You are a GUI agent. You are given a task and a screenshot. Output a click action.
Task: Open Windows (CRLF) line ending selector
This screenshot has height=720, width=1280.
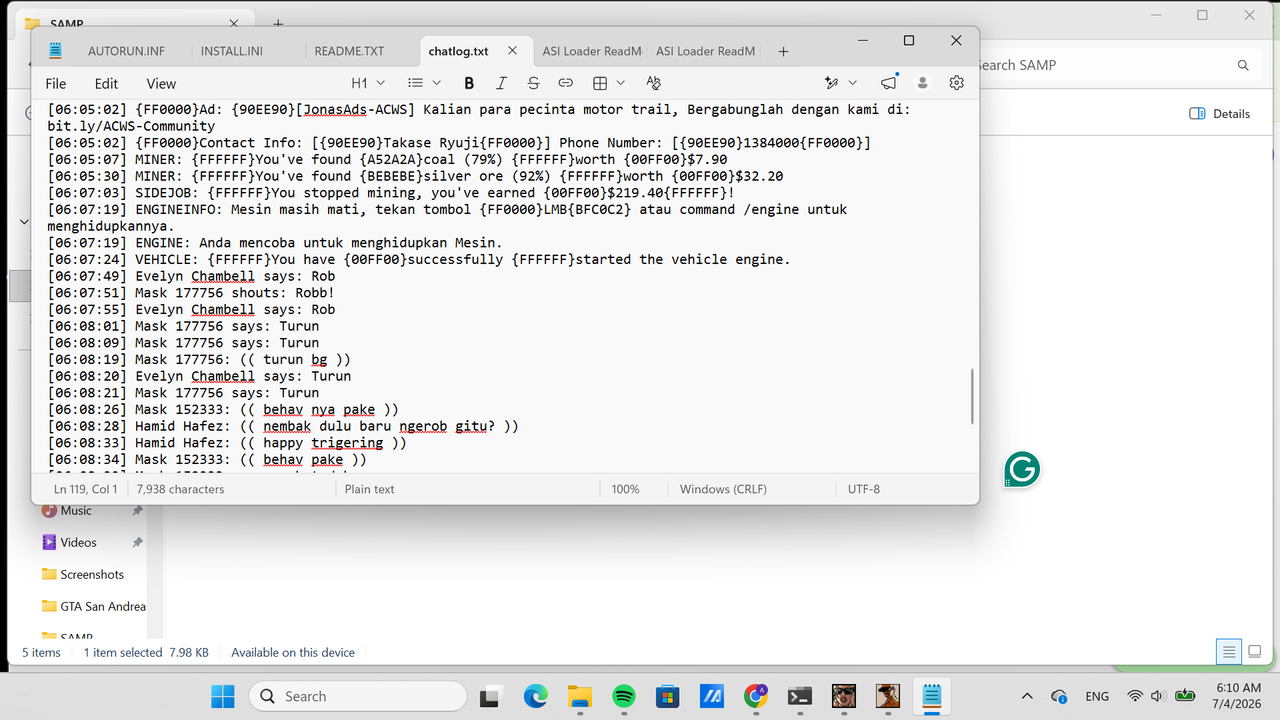[723, 489]
